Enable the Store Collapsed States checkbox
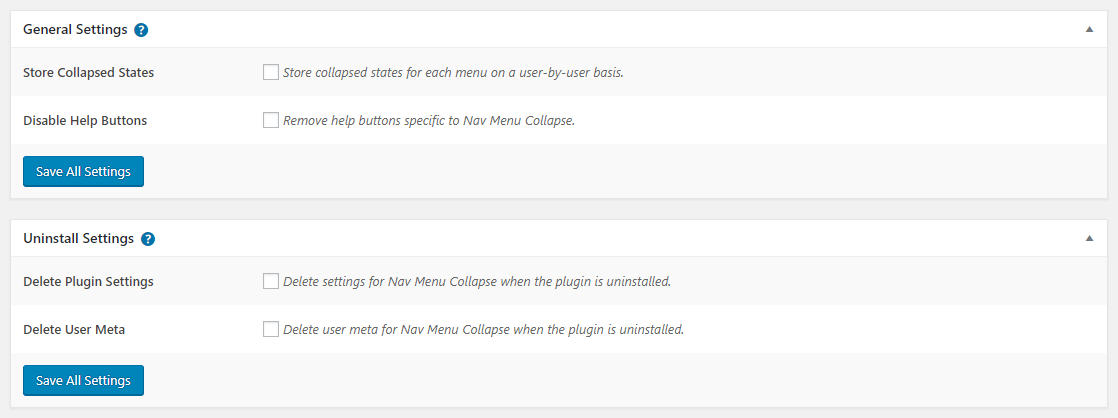Image resolution: width=1118 pixels, height=418 pixels. pyautogui.click(x=270, y=72)
